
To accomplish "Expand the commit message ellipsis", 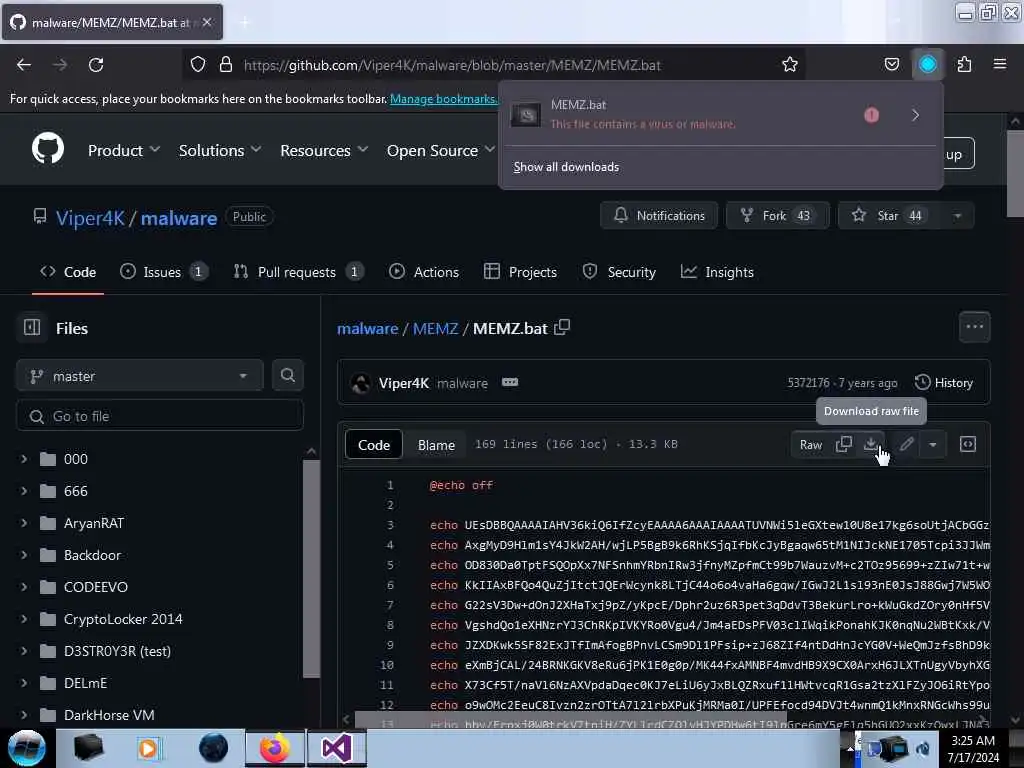I will click(x=510, y=382).
